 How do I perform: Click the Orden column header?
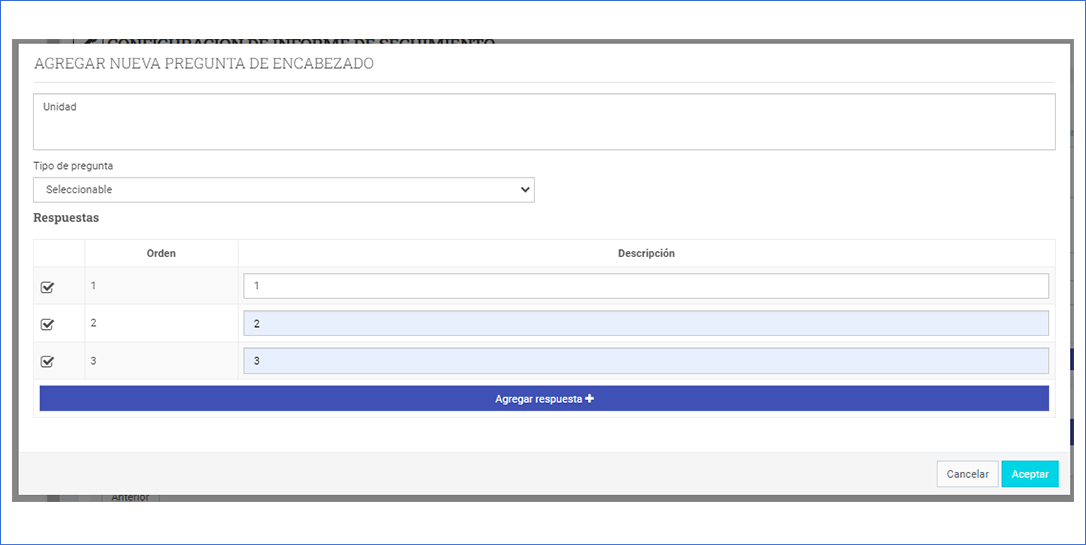161,254
